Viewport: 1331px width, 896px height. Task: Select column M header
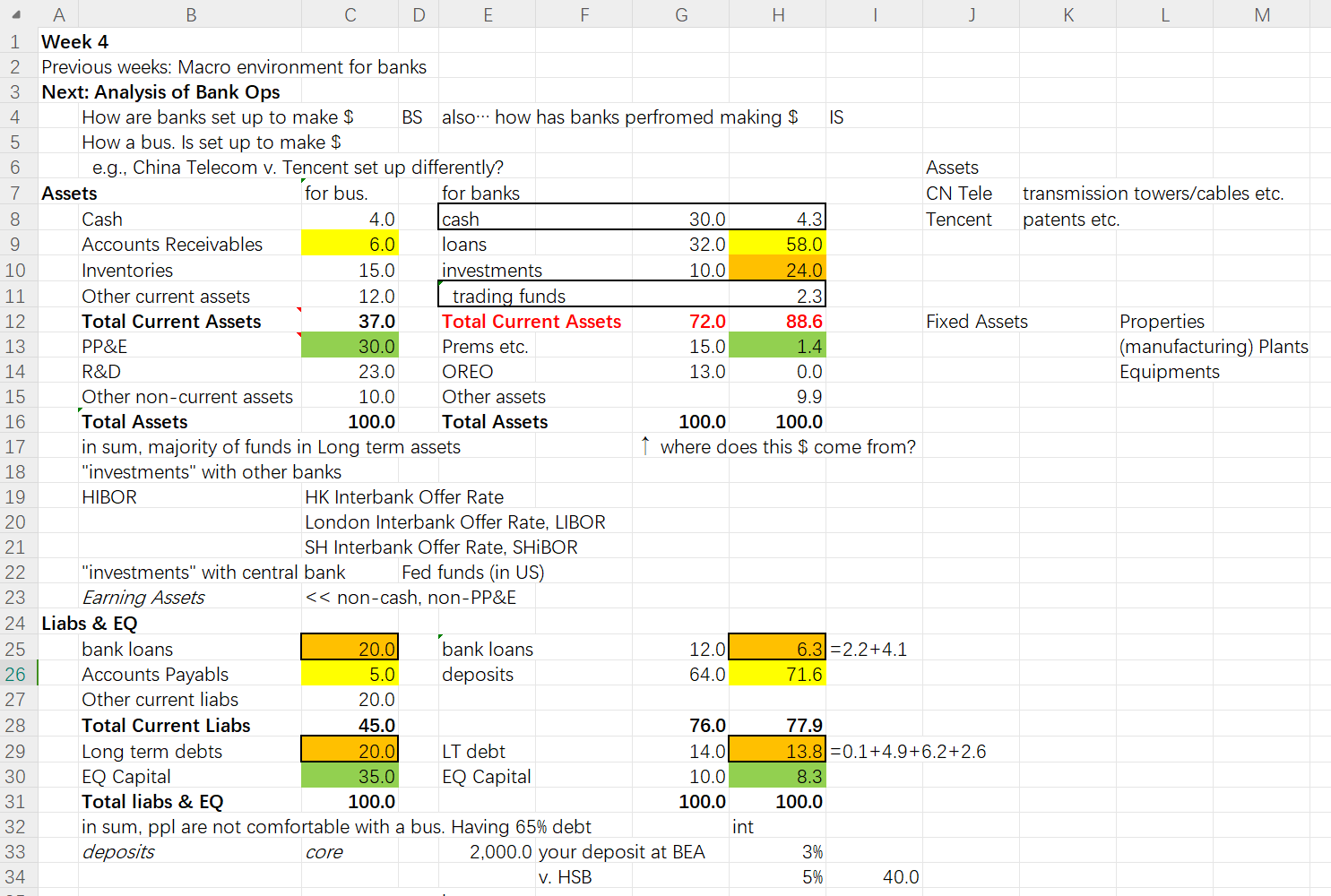1262,14
